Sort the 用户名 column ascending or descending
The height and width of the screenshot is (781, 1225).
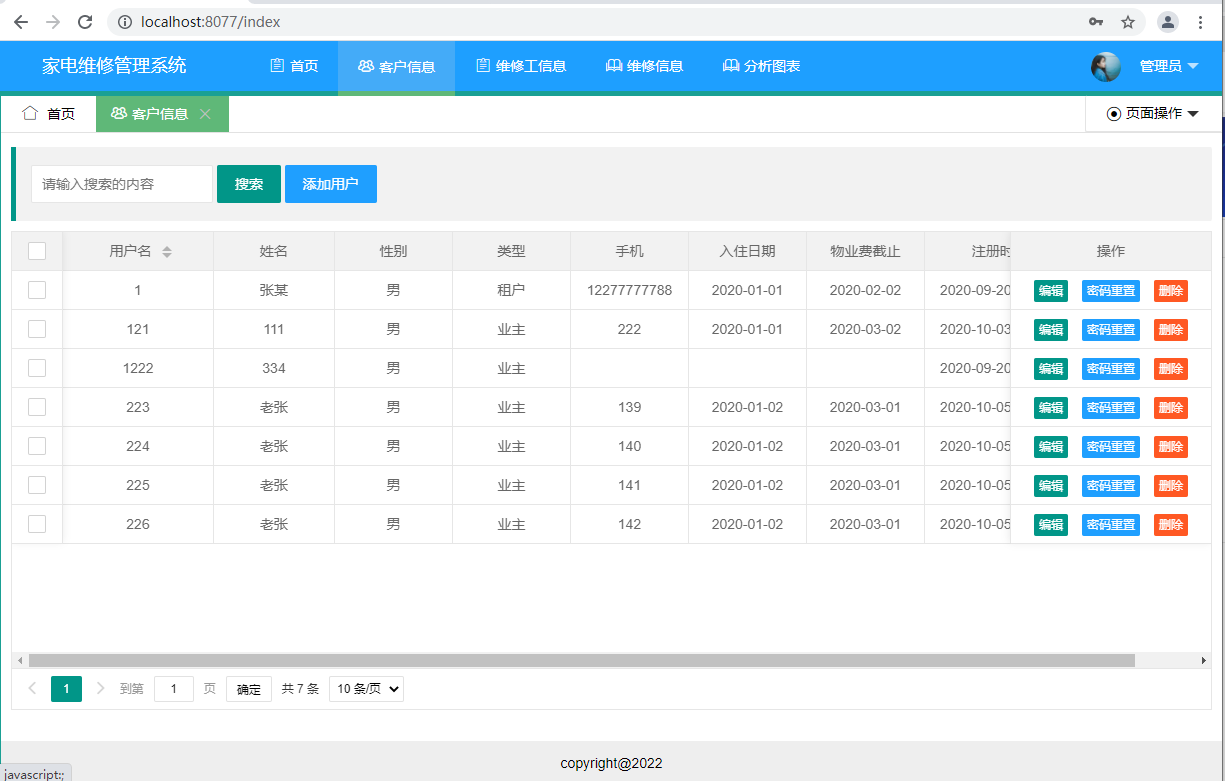click(x=167, y=251)
